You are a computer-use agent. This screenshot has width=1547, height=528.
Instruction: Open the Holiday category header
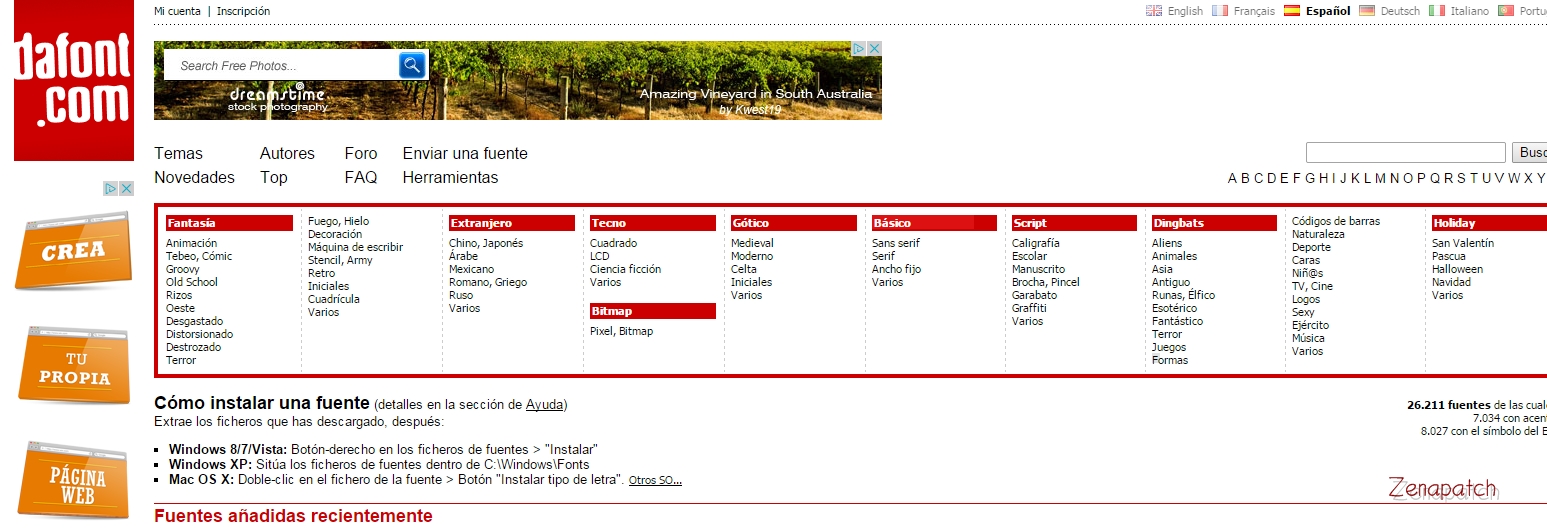click(1489, 223)
